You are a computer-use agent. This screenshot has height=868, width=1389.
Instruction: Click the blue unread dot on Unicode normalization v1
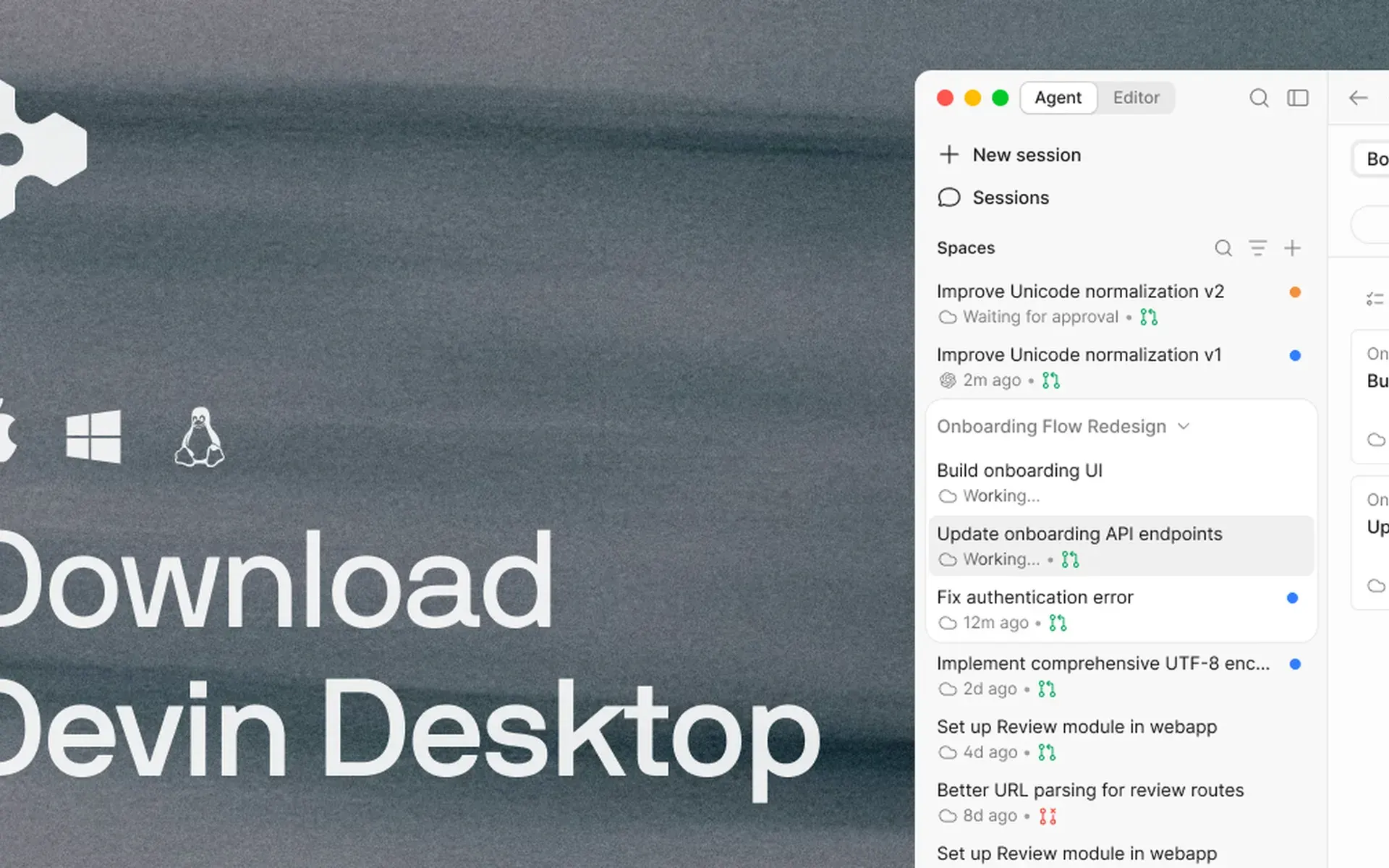click(1295, 355)
